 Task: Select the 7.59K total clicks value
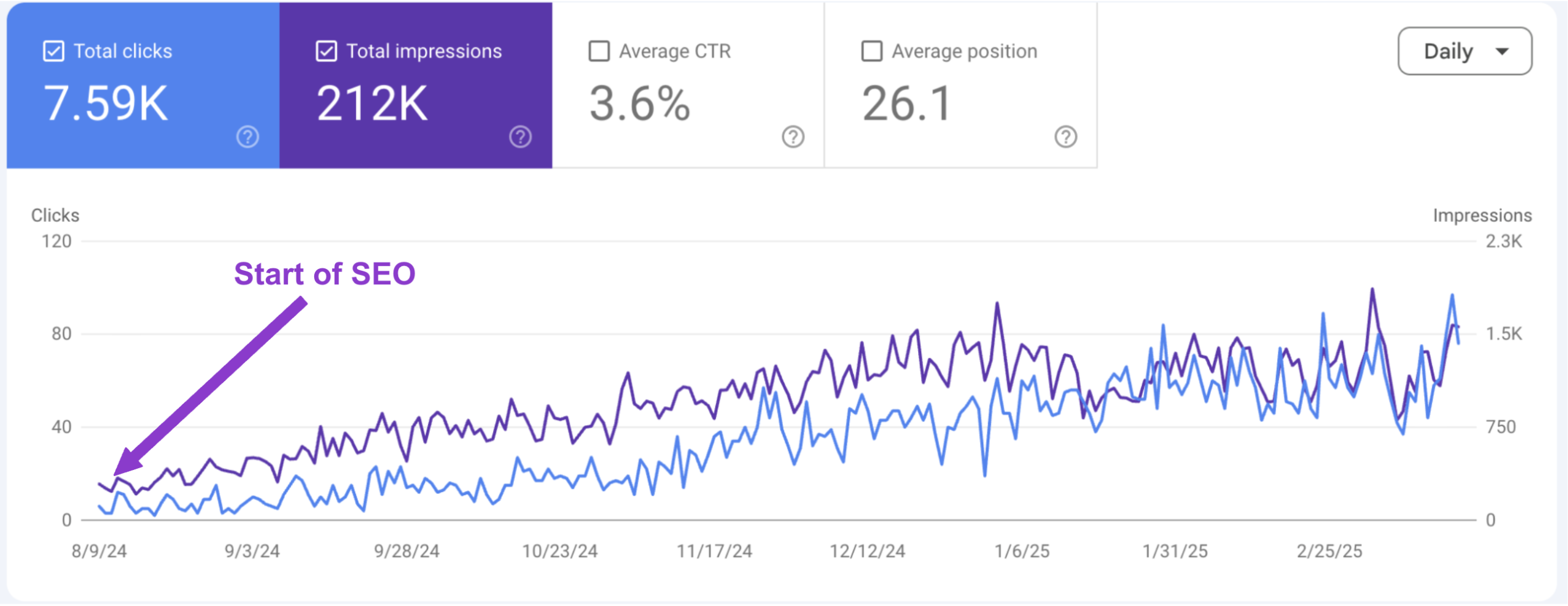[105, 104]
